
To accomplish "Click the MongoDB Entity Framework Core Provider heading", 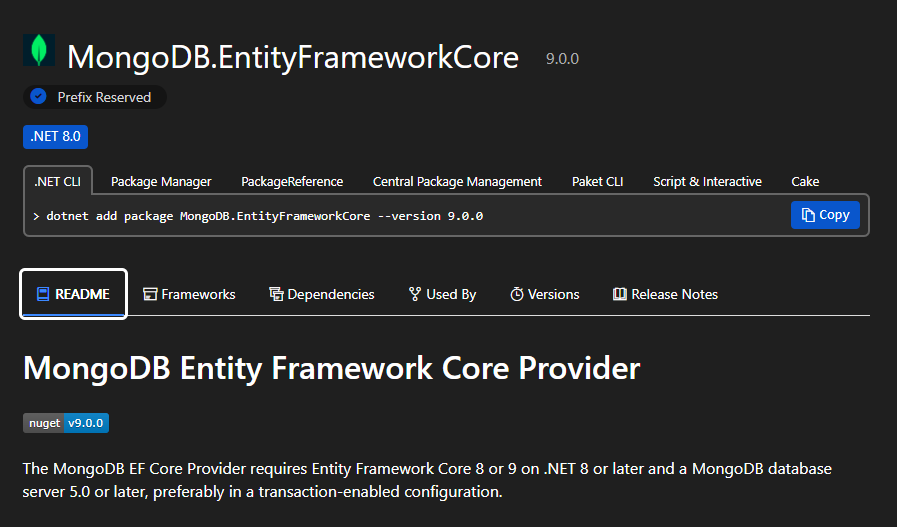I will click(x=331, y=368).
